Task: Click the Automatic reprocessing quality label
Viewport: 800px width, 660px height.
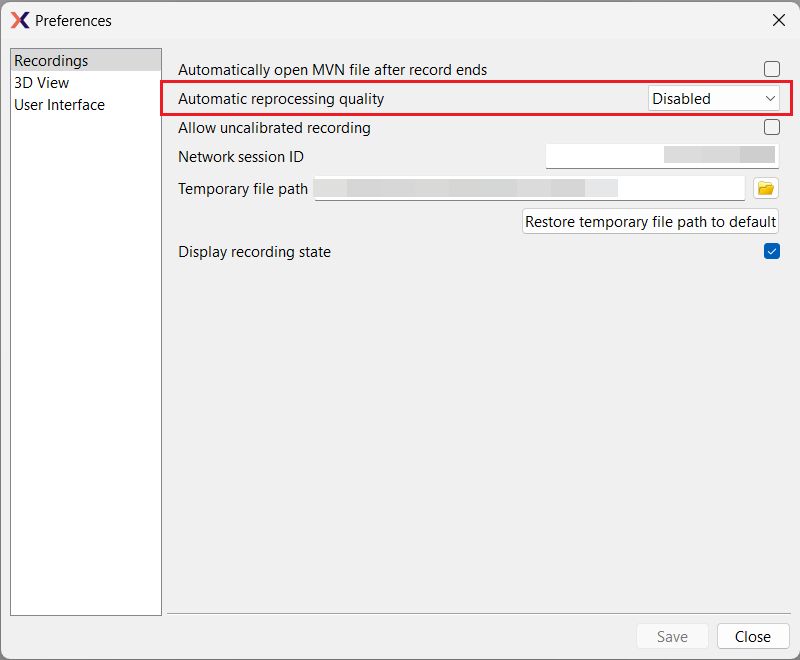Action: tap(281, 99)
